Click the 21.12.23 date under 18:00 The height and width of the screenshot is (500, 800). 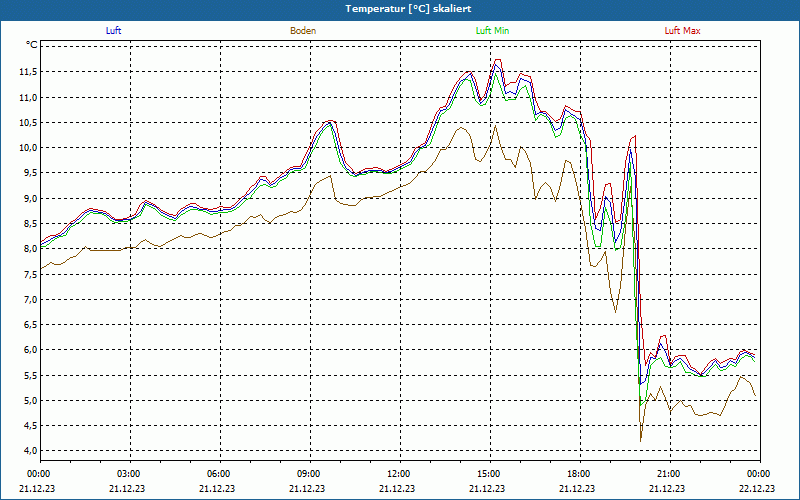point(577,488)
